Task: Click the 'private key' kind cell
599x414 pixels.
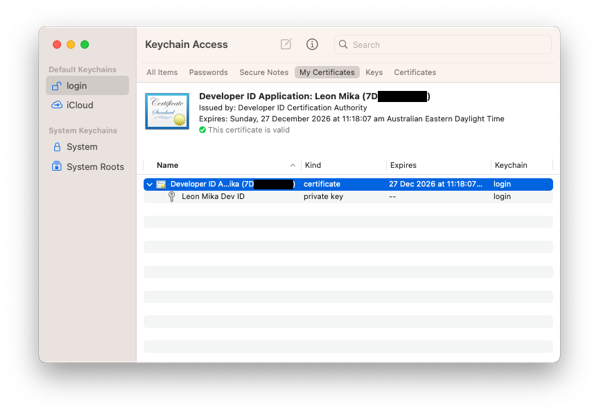Action: (x=323, y=197)
